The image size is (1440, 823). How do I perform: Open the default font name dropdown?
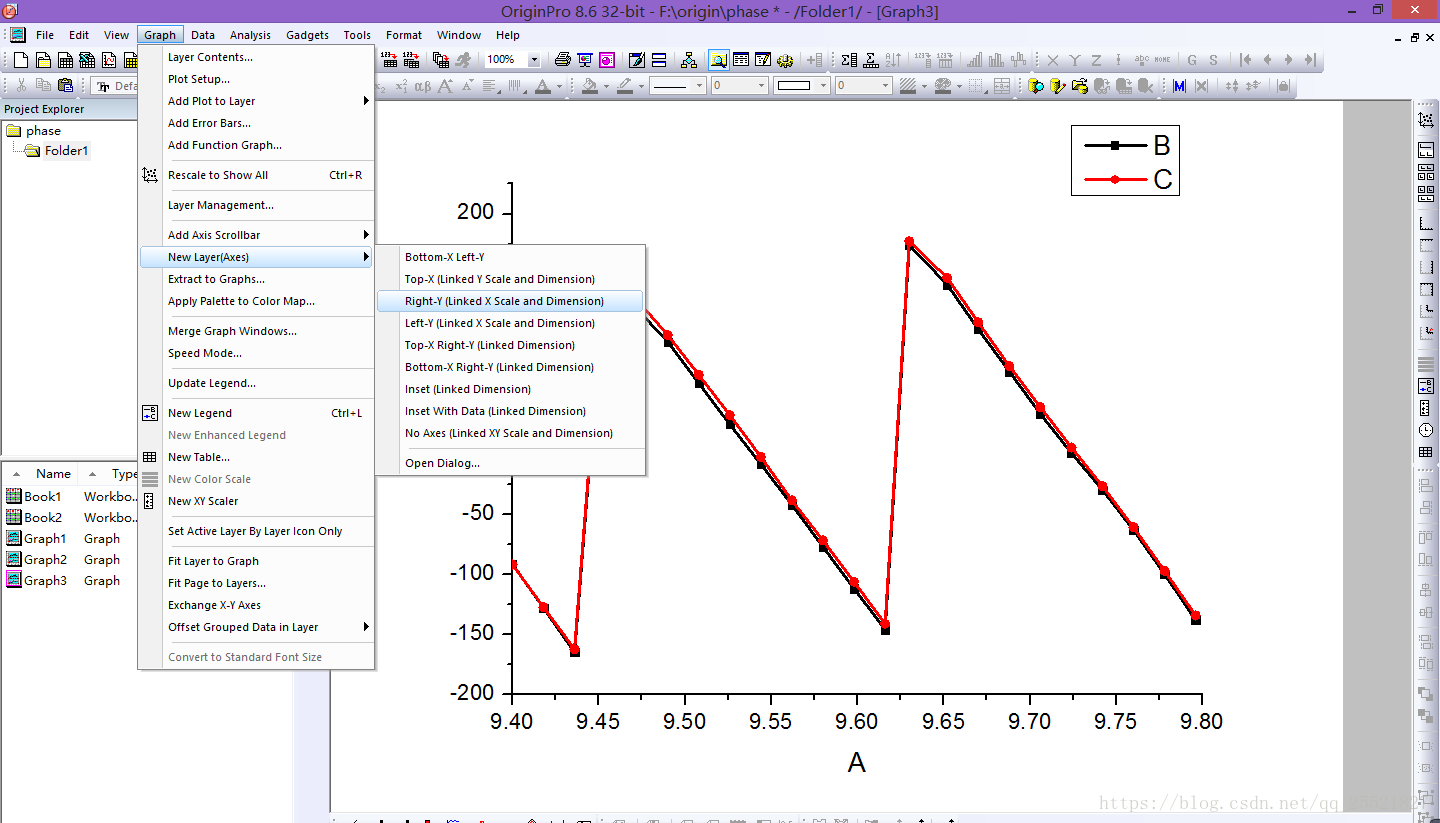(x=114, y=86)
